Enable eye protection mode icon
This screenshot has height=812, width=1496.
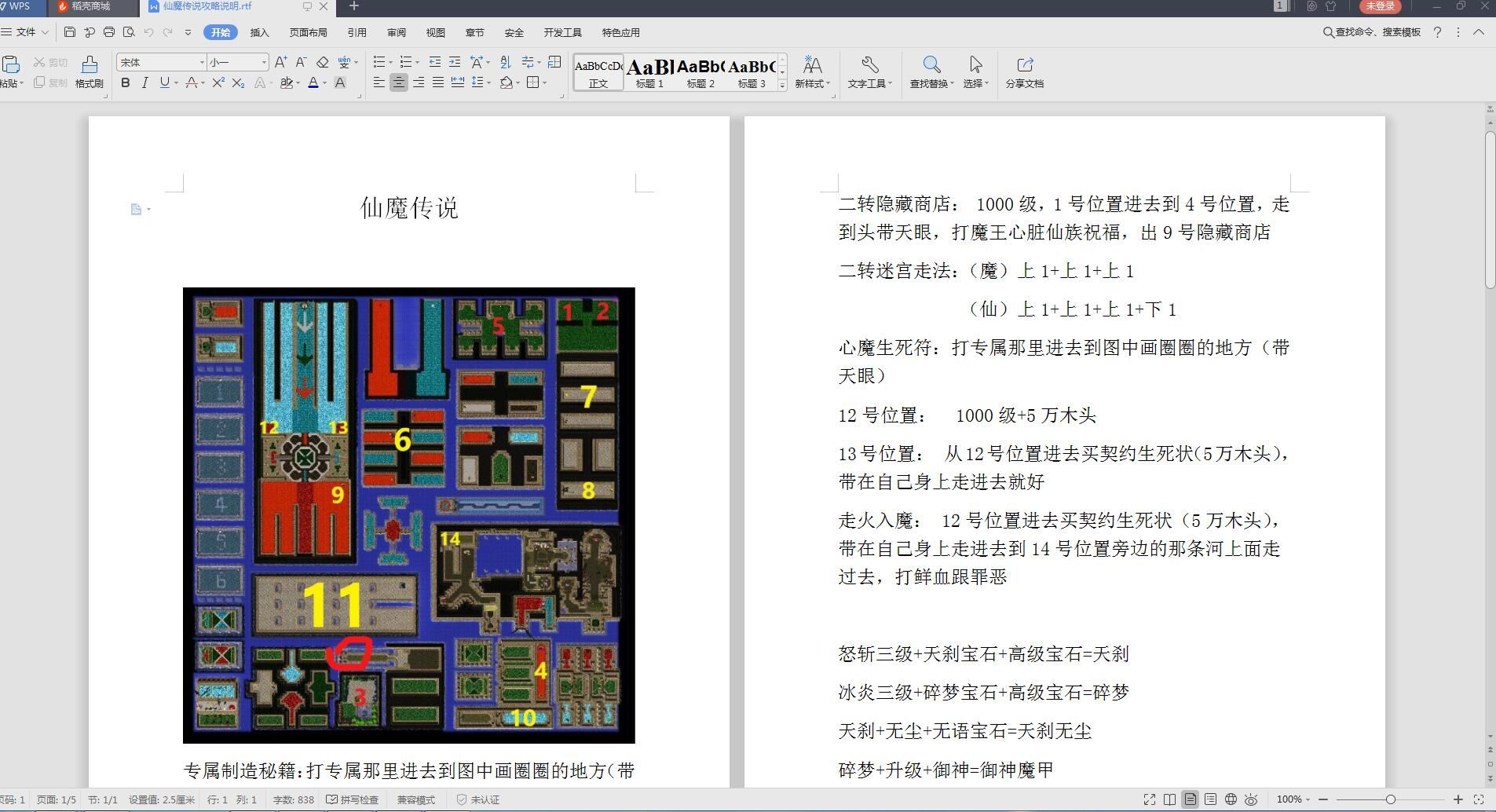pos(1252,799)
